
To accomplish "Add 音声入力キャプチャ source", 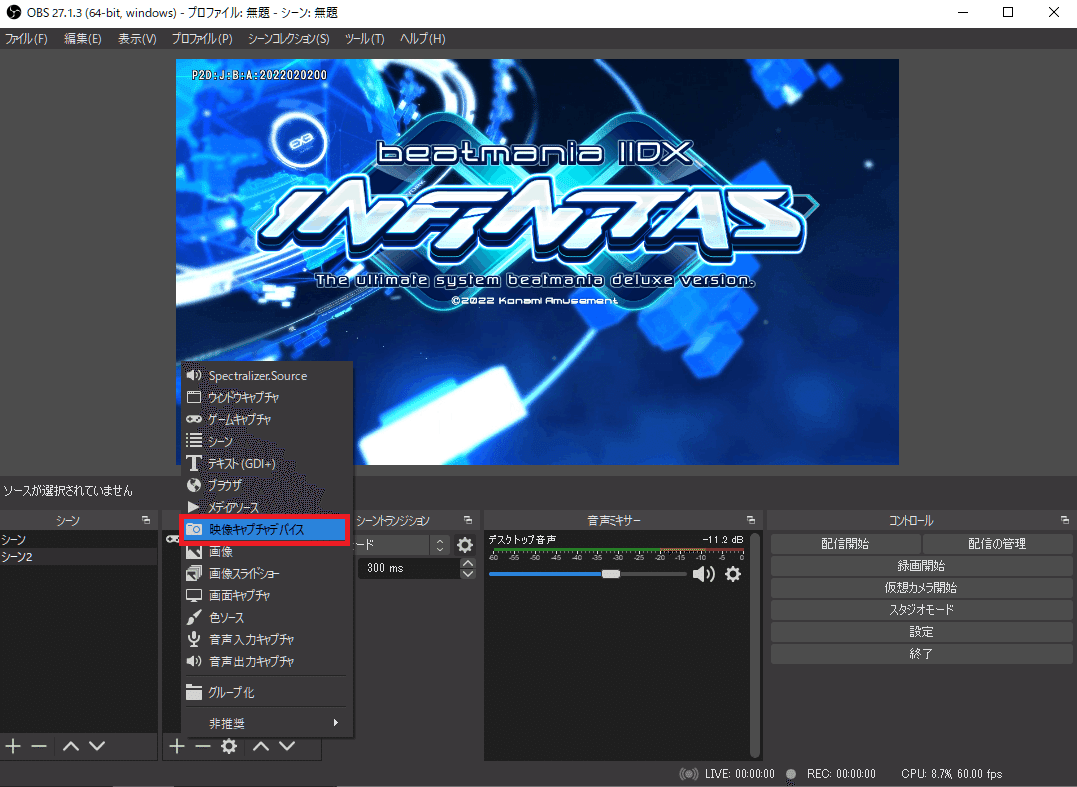I will 267,639.
